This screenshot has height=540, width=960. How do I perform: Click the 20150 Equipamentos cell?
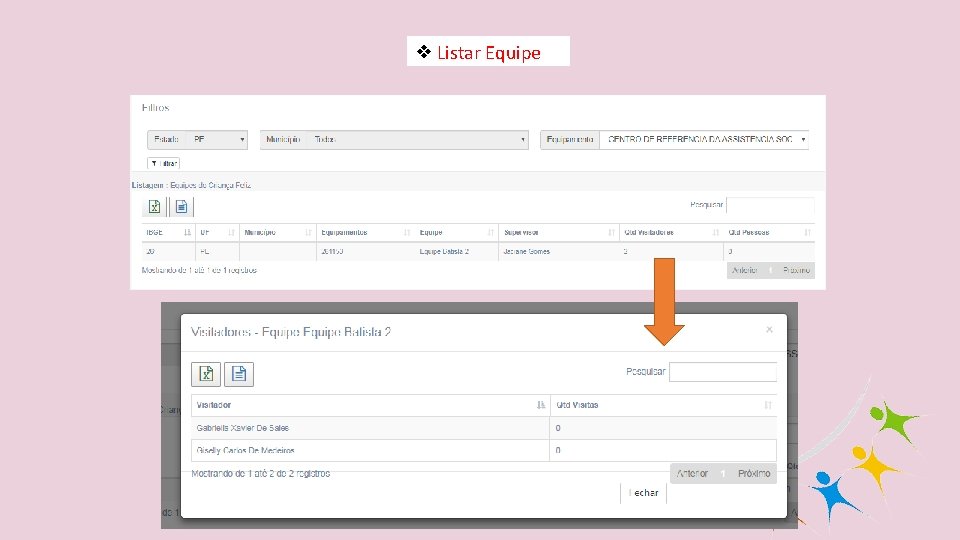pyautogui.click(x=365, y=252)
